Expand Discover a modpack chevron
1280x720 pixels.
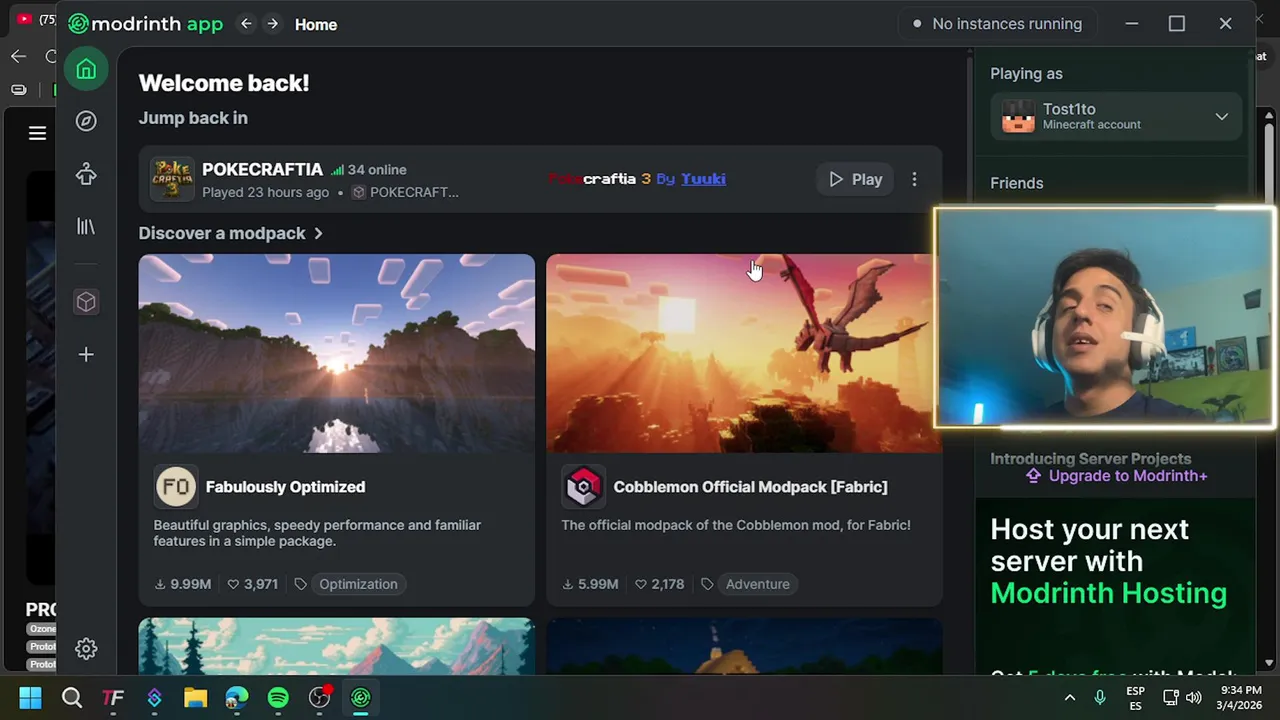coord(318,233)
